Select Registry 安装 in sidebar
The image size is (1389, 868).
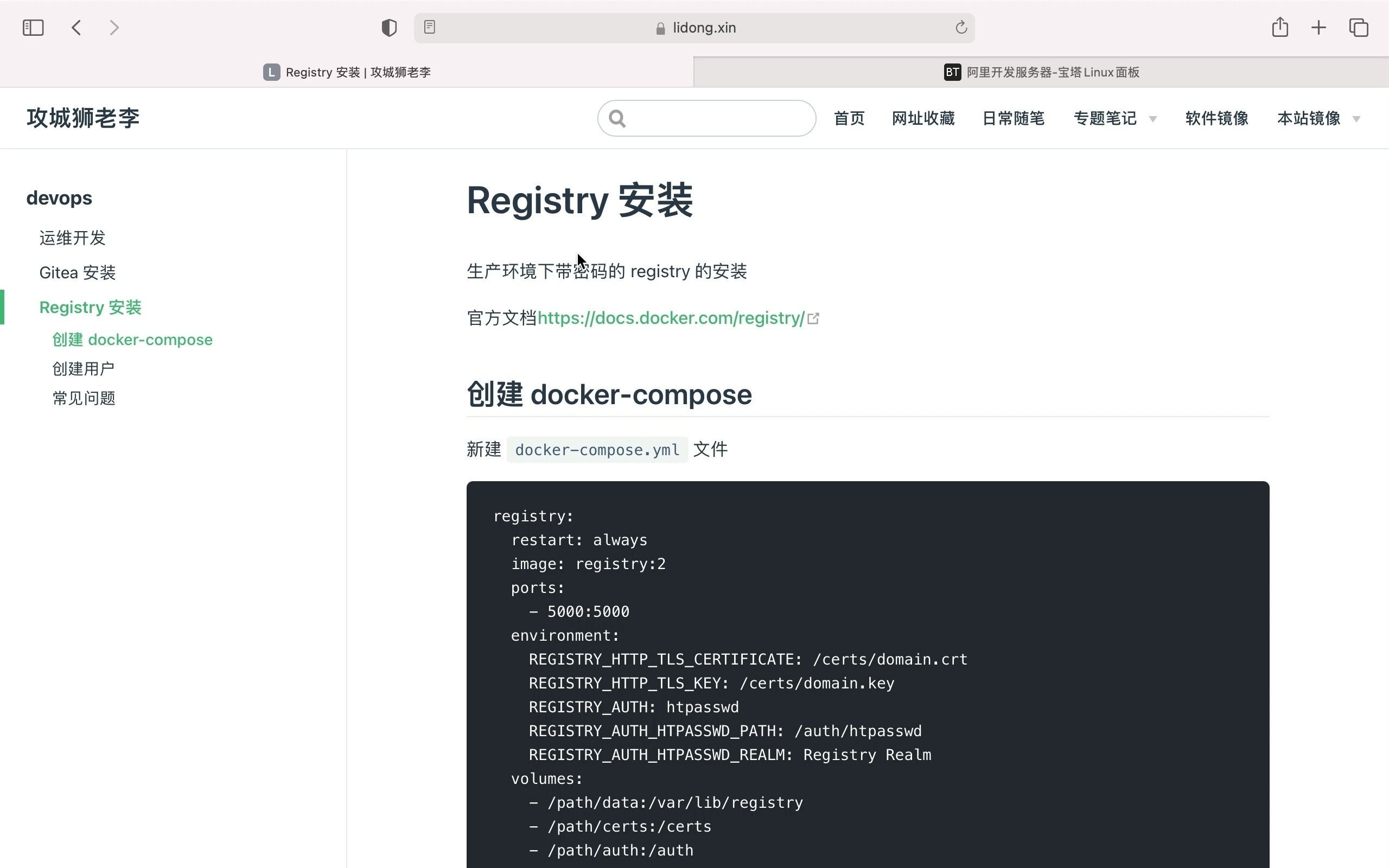pyautogui.click(x=90, y=307)
